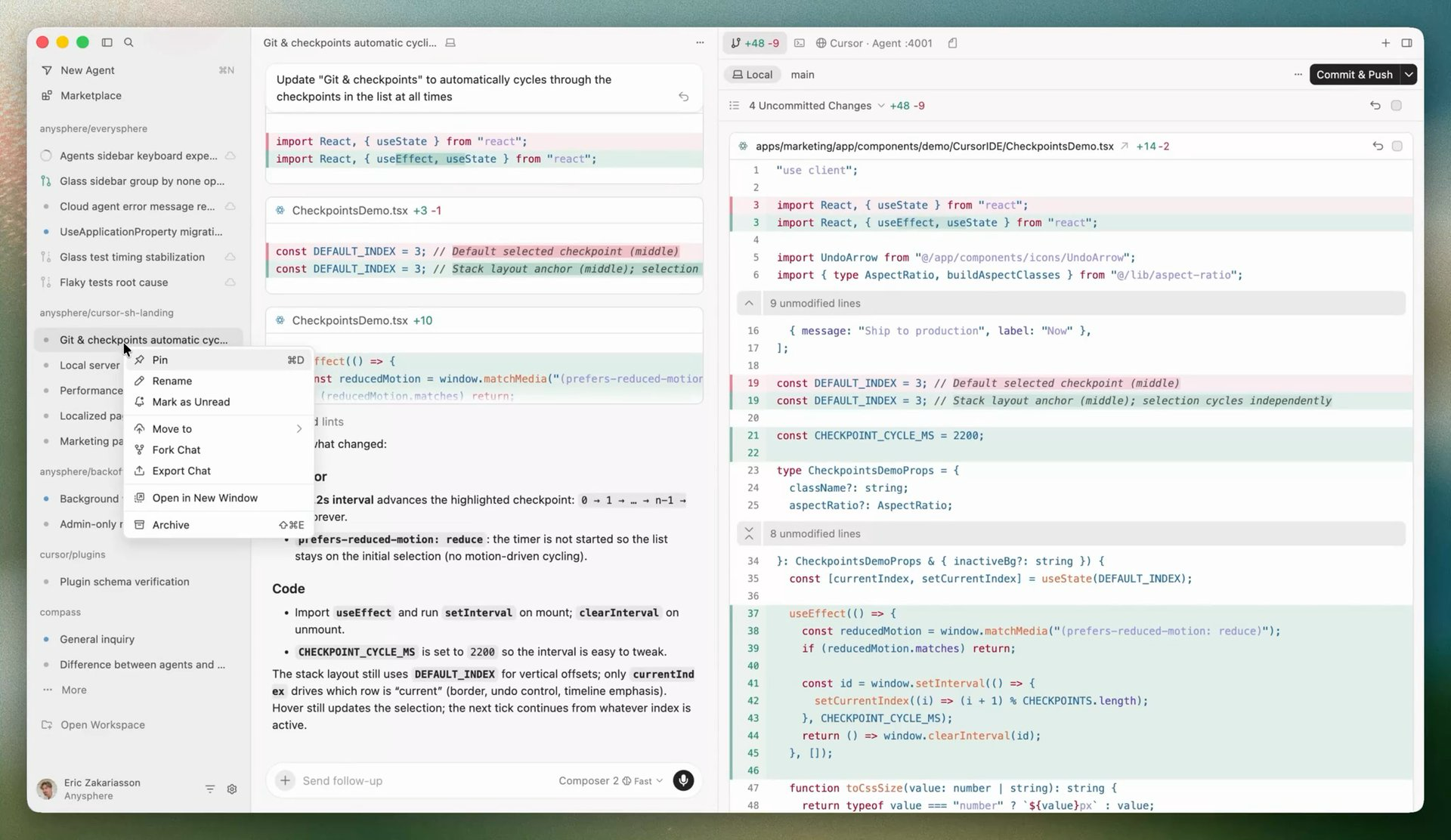The width and height of the screenshot is (1451, 840).
Task: Choose Rename in the context menu
Action: tap(218, 381)
